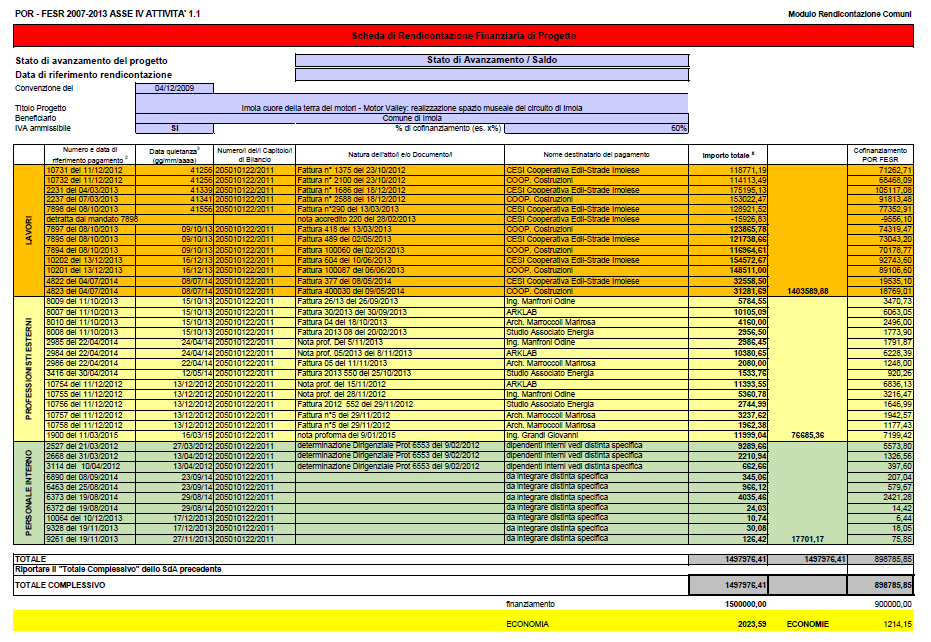
Task: Click the 'SI' cell for IVA ammissibile
Action: coord(175,128)
